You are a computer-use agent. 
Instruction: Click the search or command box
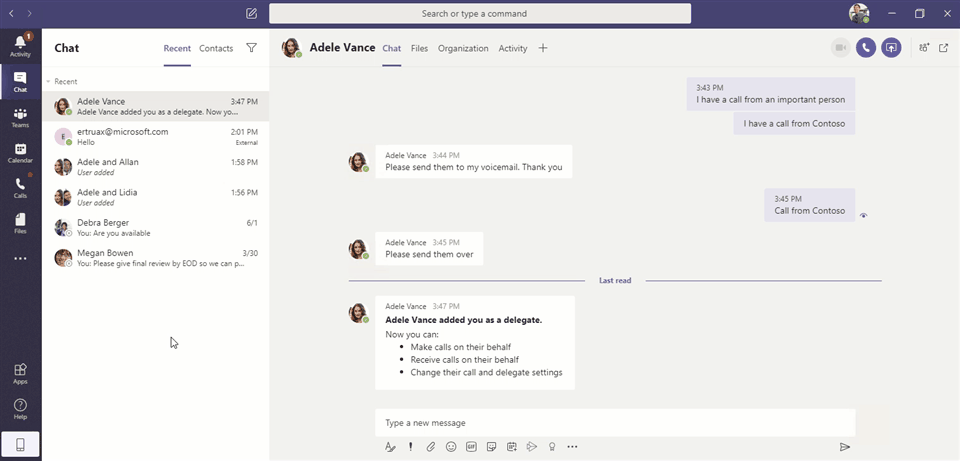(x=480, y=13)
